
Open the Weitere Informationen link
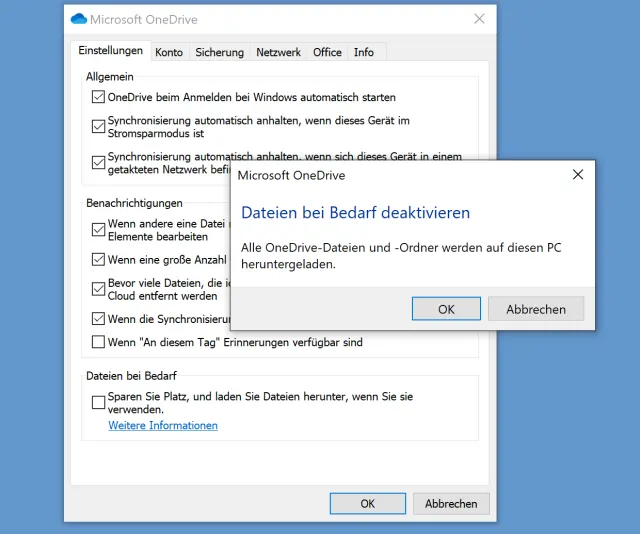pos(163,425)
